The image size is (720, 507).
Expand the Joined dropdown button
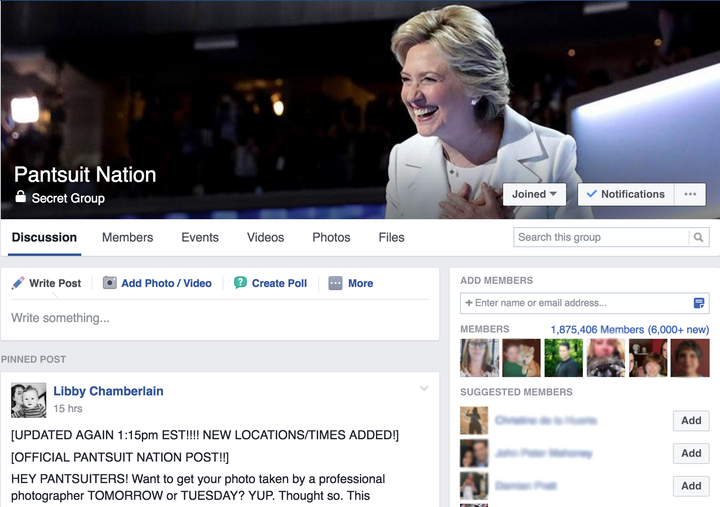click(534, 194)
